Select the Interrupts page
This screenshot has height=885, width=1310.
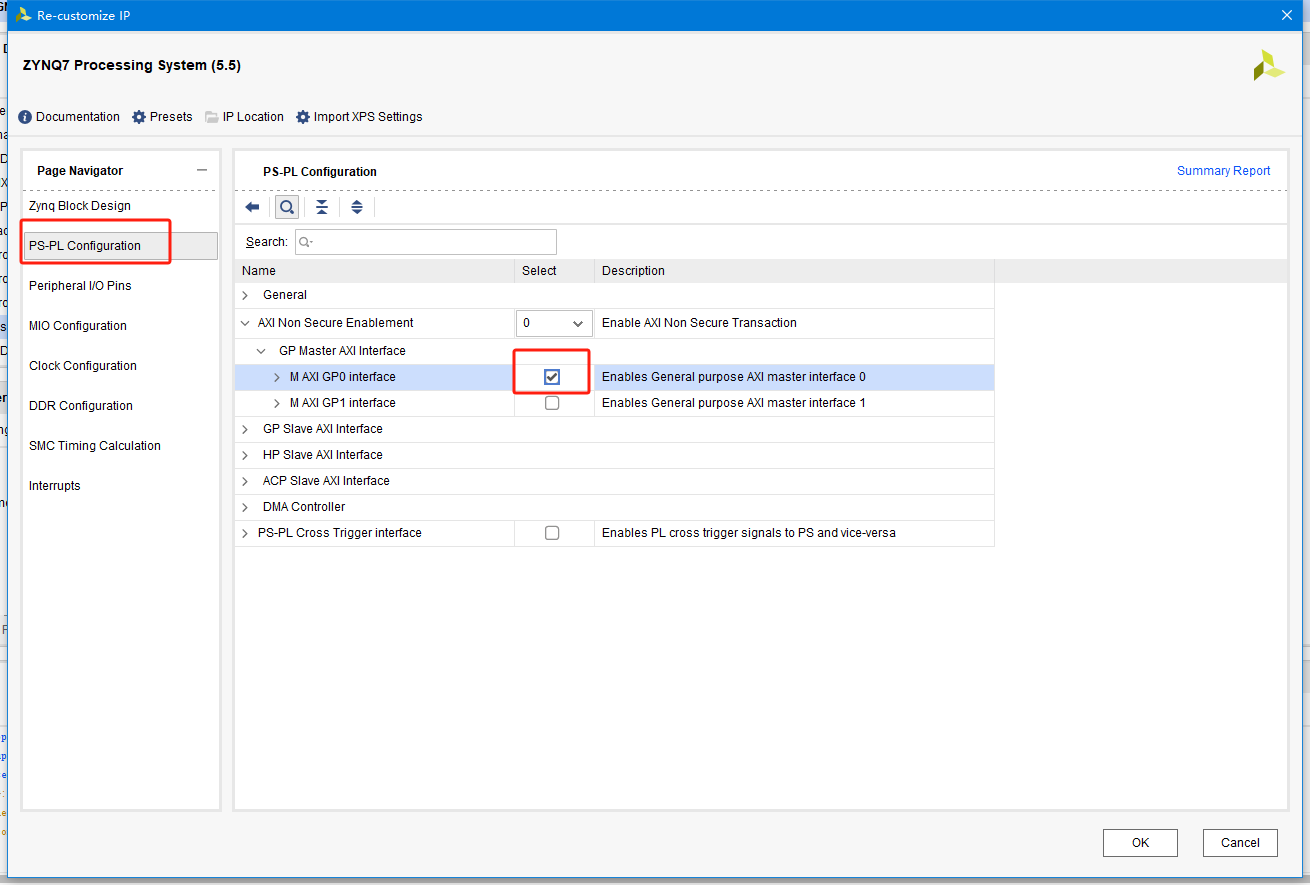point(55,486)
